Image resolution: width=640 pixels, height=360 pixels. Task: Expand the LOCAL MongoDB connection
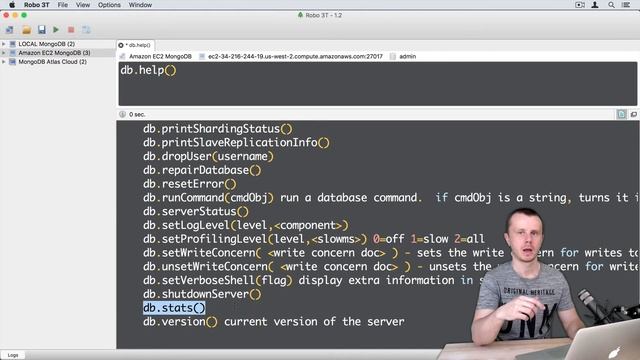(4, 44)
